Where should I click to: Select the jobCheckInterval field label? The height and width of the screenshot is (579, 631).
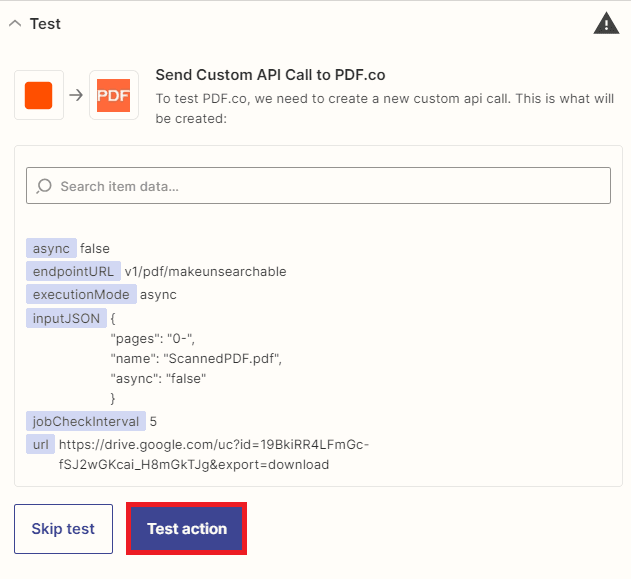pyautogui.click(x=86, y=421)
